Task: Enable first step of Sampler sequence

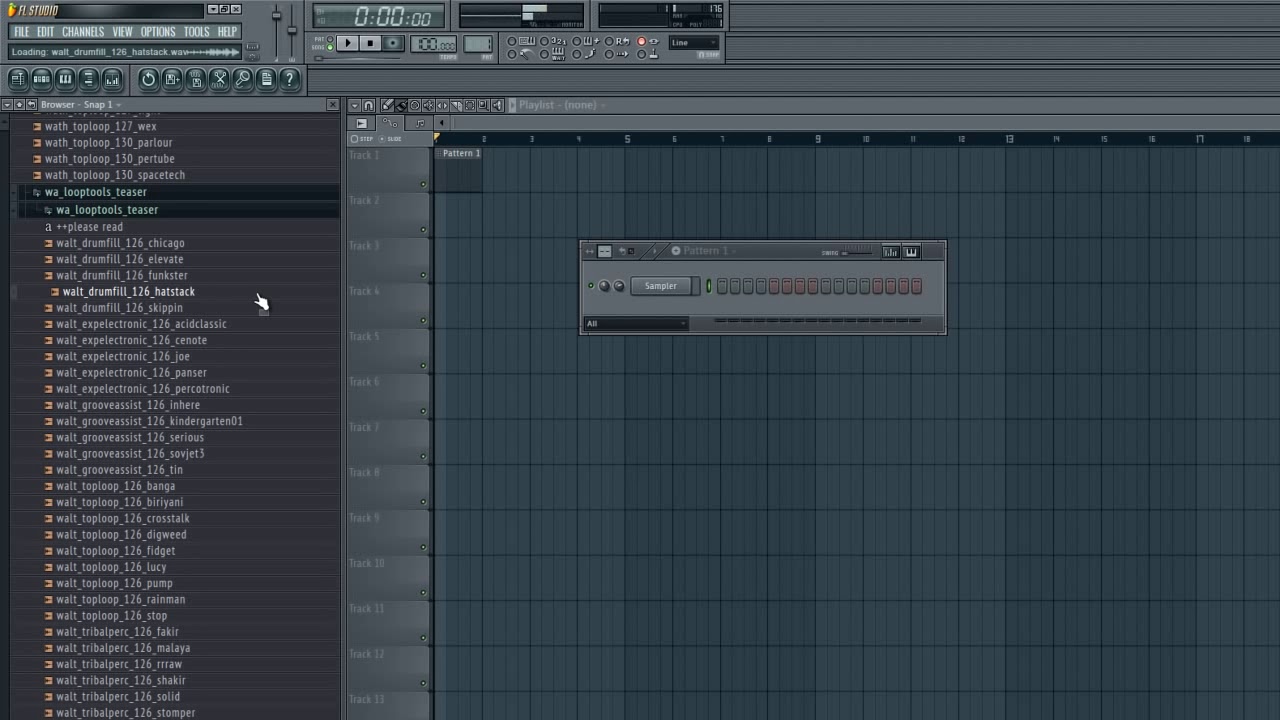Action: [722, 286]
